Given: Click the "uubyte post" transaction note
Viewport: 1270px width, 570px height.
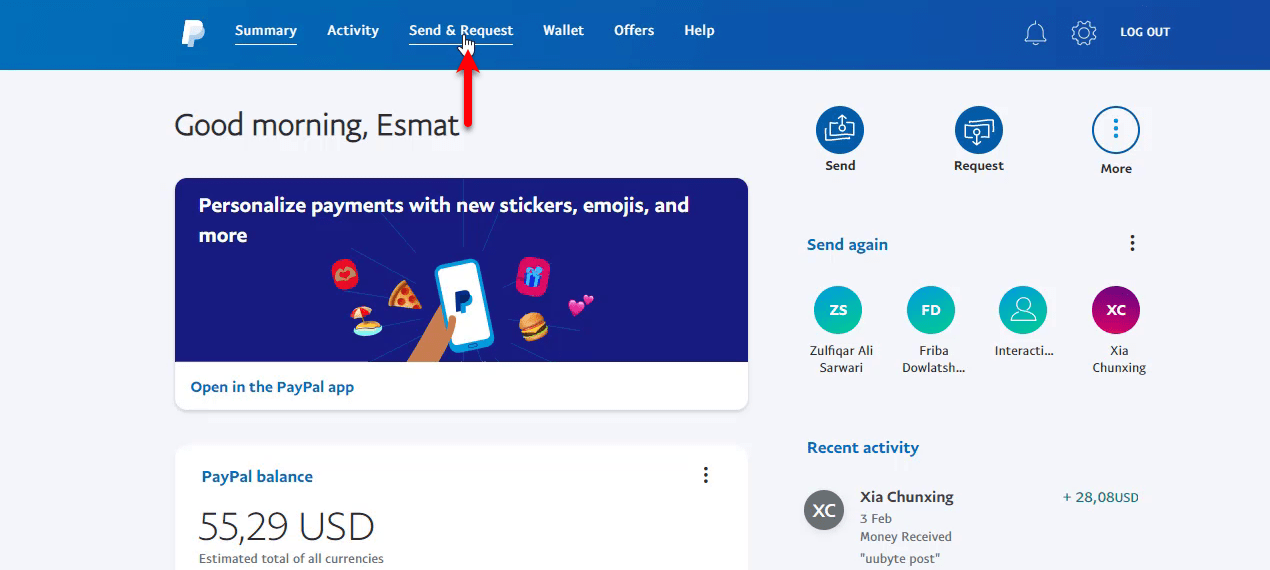Looking at the screenshot, I should [x=900, y=559].
